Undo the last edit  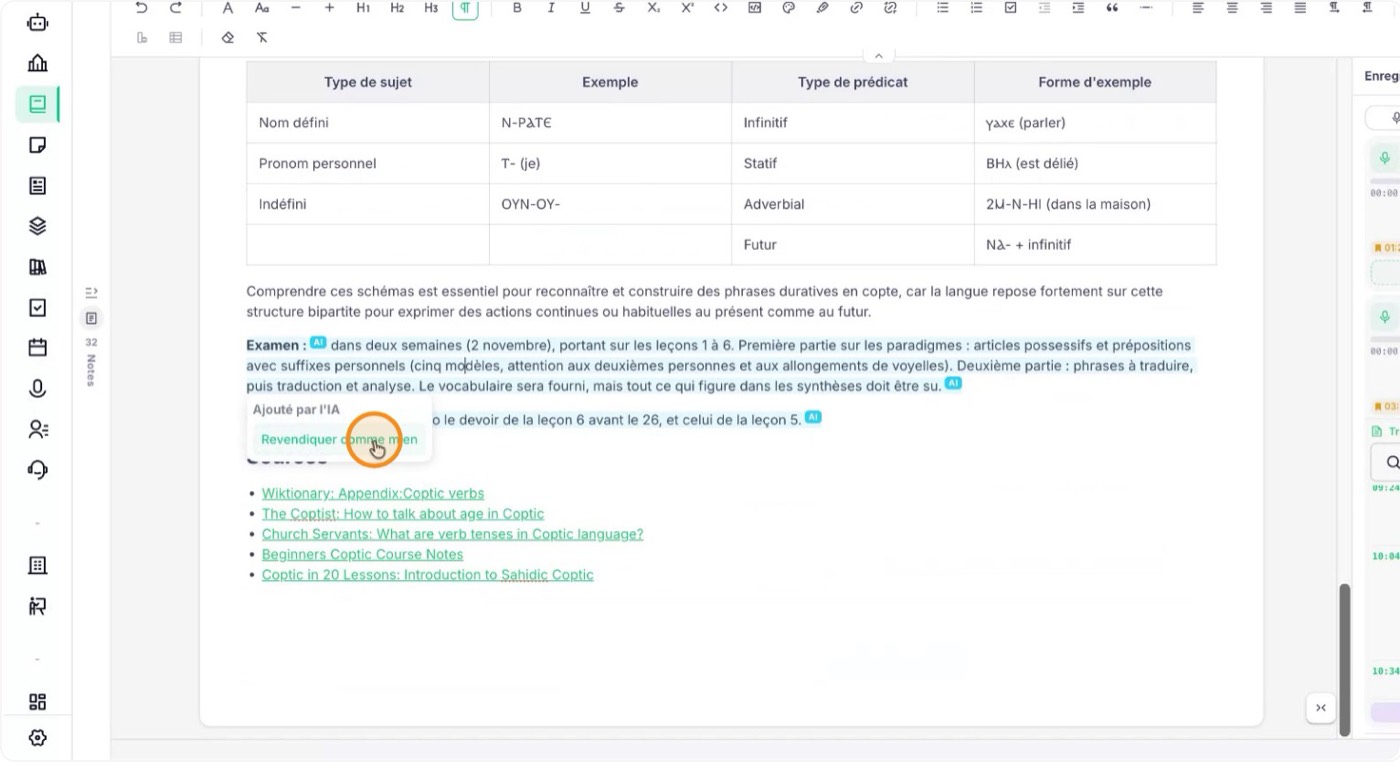pos(141,8)
